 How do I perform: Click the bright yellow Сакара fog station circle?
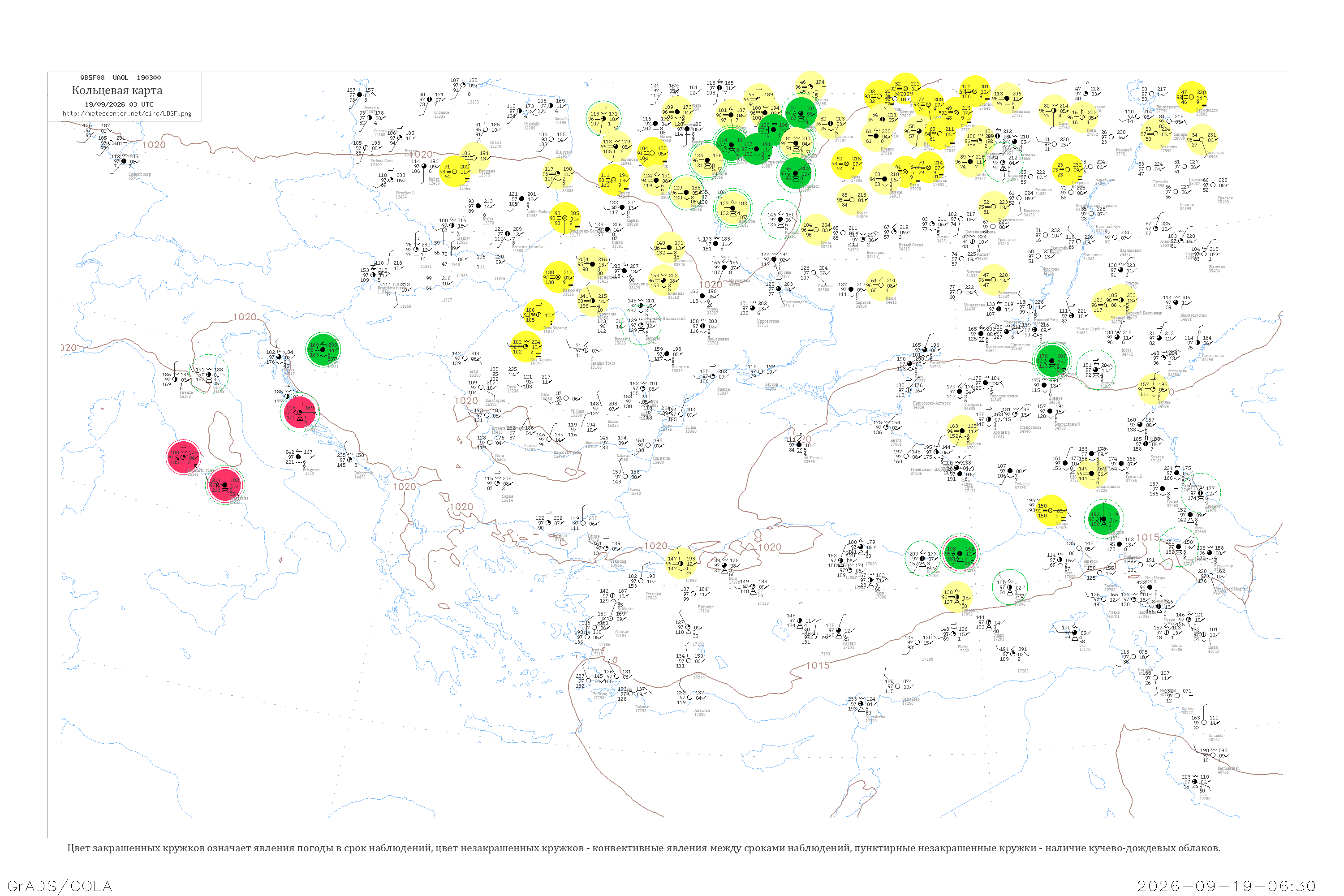pos(1051,511)
